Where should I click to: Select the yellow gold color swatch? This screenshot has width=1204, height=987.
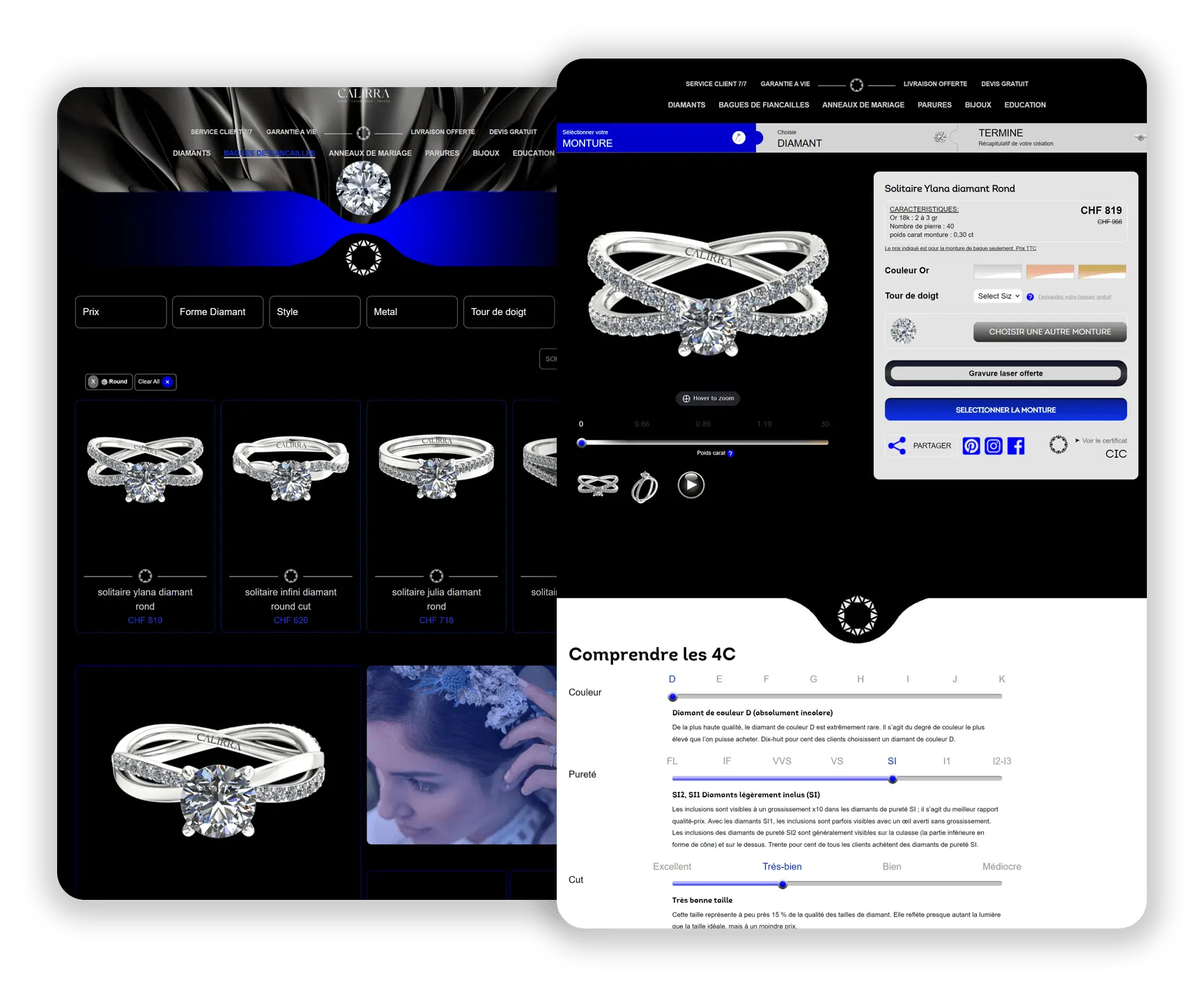coord(1102,271)
